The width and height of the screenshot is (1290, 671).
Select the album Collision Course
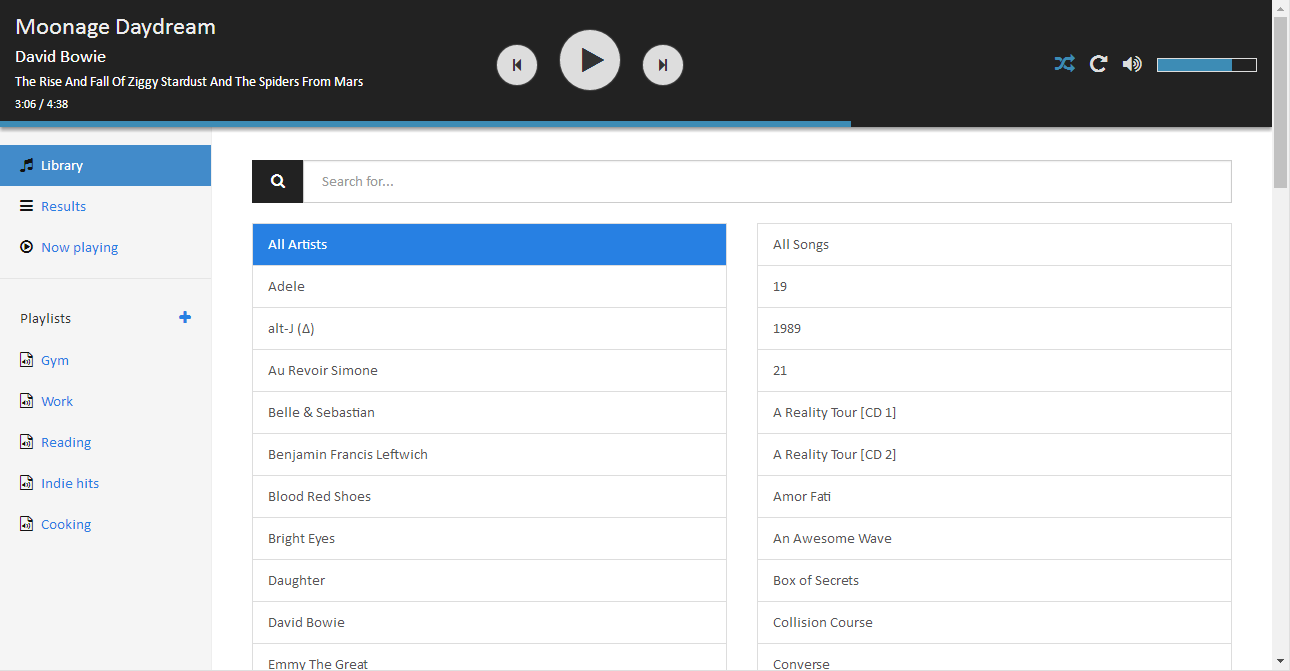(x=994, y=622)
